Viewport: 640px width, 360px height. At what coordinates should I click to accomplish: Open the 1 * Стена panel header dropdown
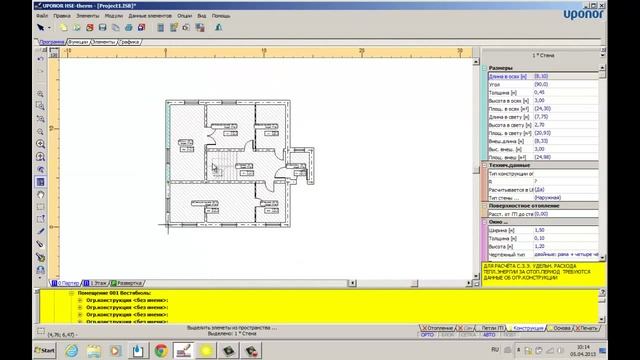602,55
